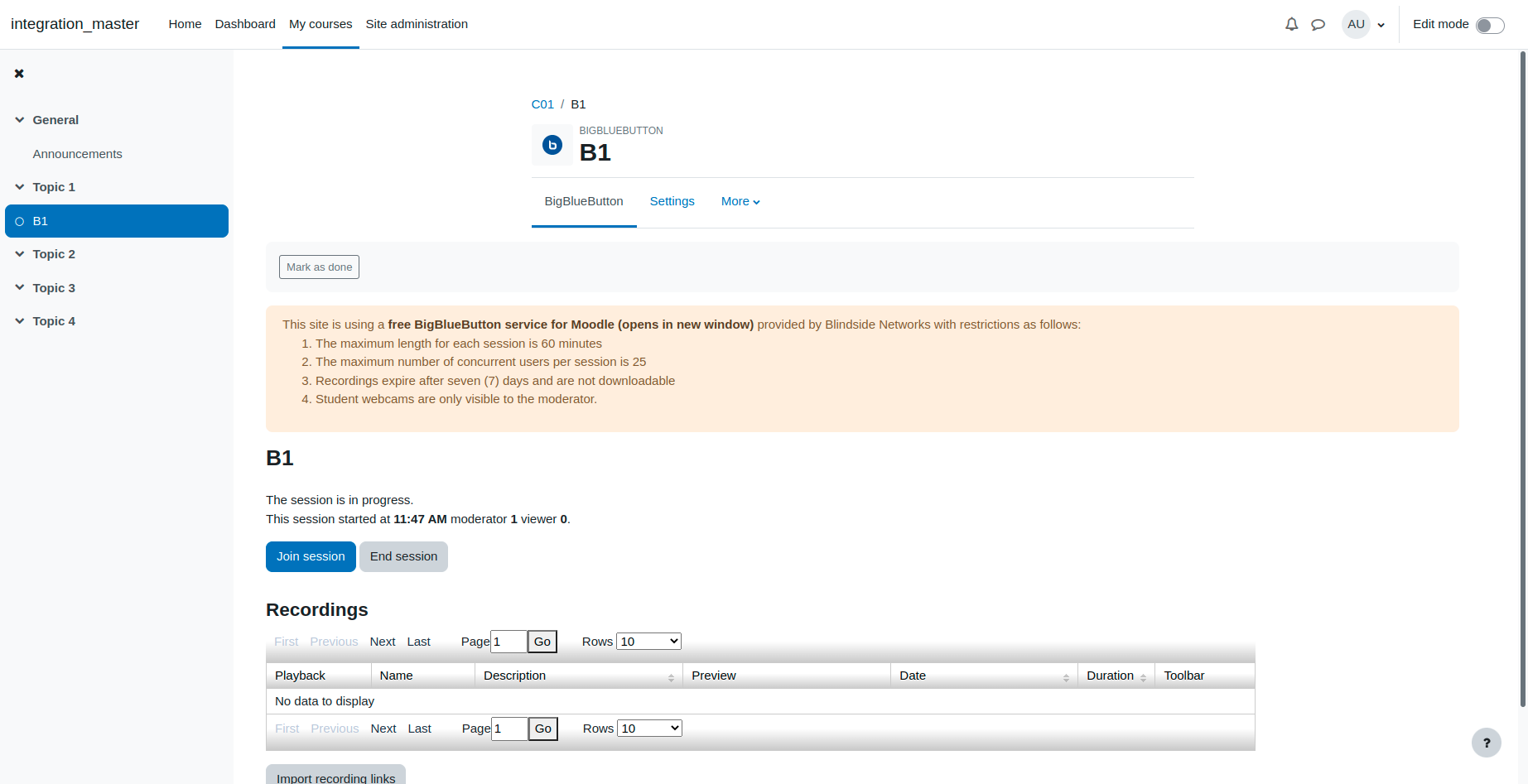Collapse the Topic 1 section
Screen dimensions: 1528x784
(20, 187)
